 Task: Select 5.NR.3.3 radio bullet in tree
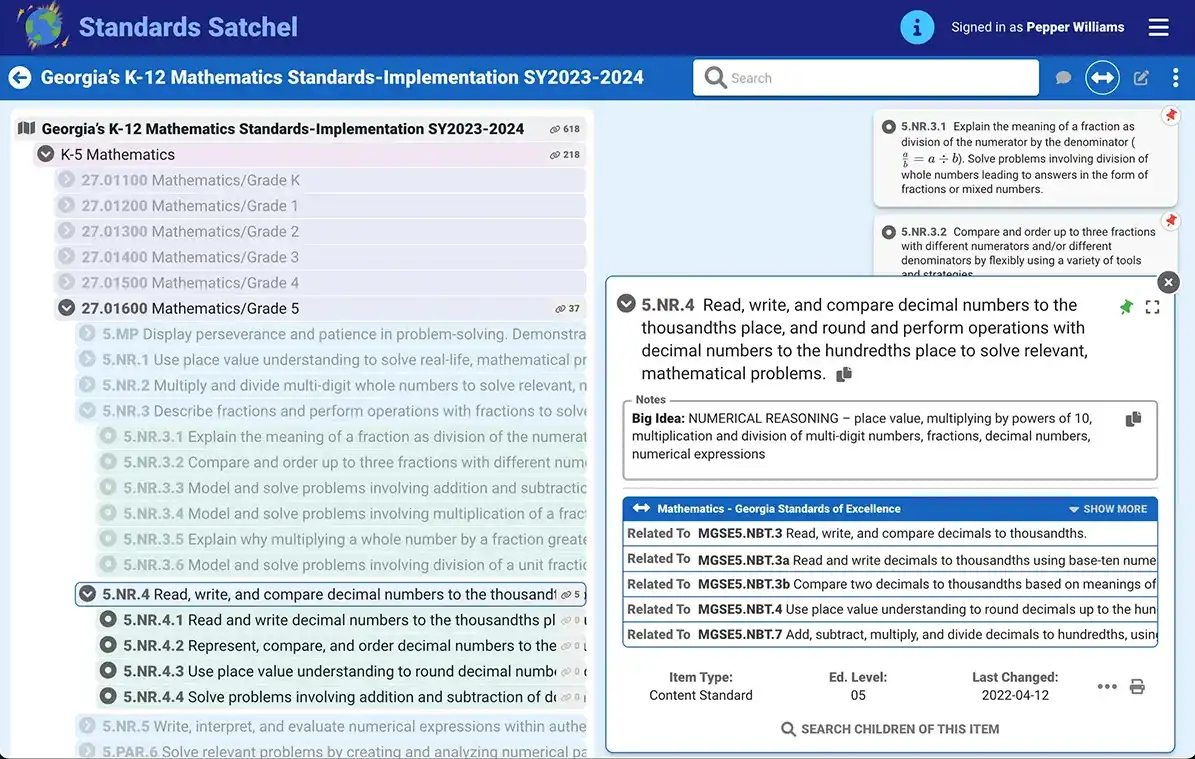click(108, 488)
